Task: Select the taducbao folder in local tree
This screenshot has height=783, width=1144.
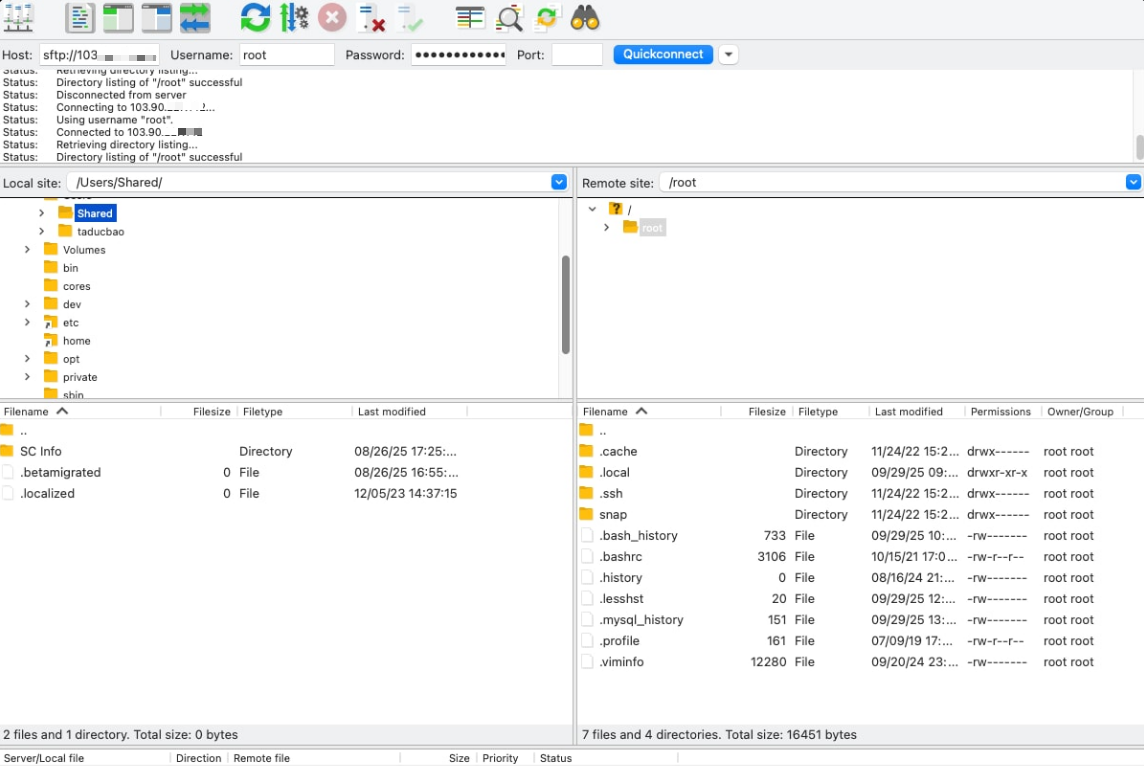Action: click(x=101, y=231)
